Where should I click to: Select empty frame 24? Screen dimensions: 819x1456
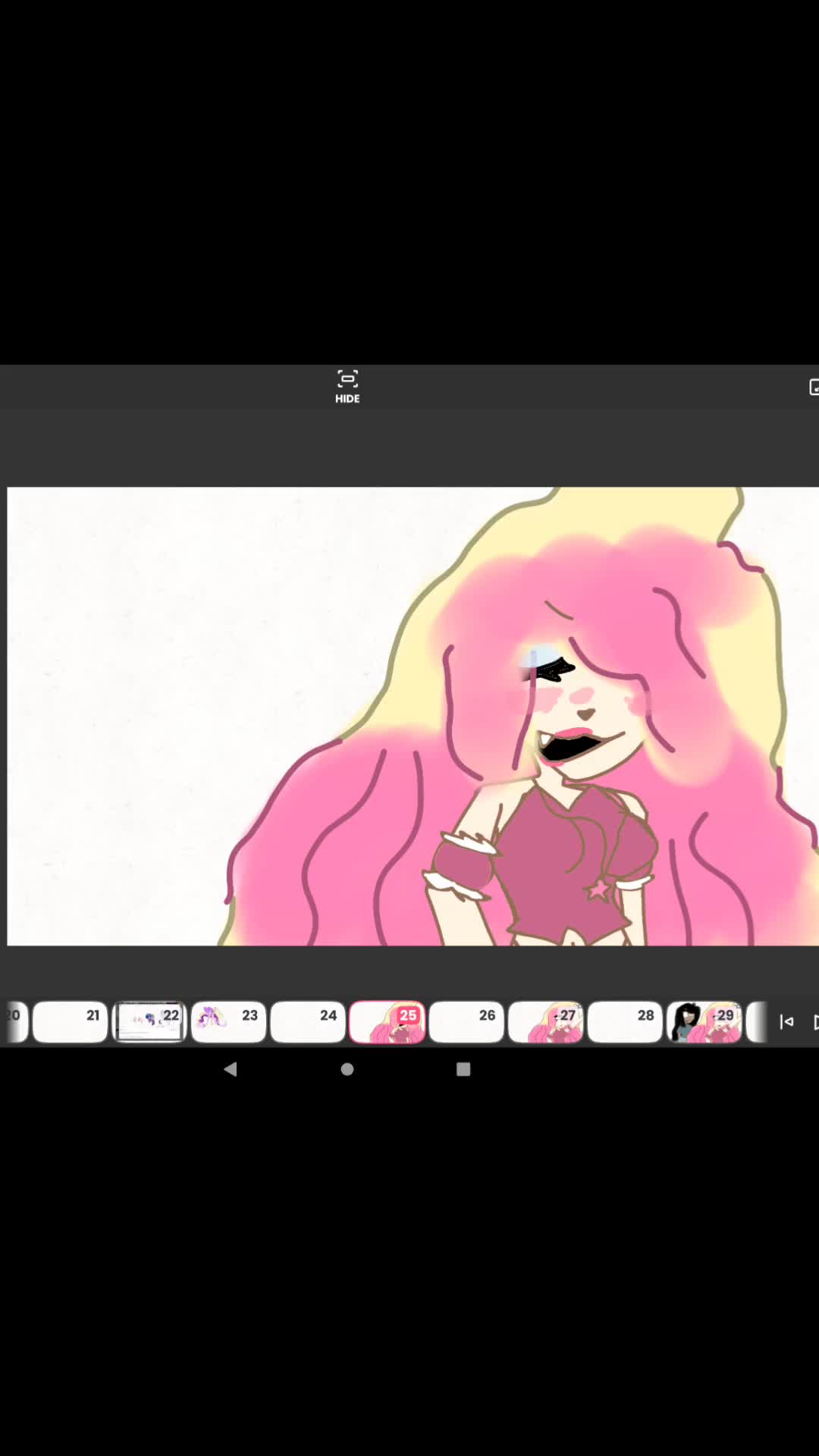pos(308,1021)
